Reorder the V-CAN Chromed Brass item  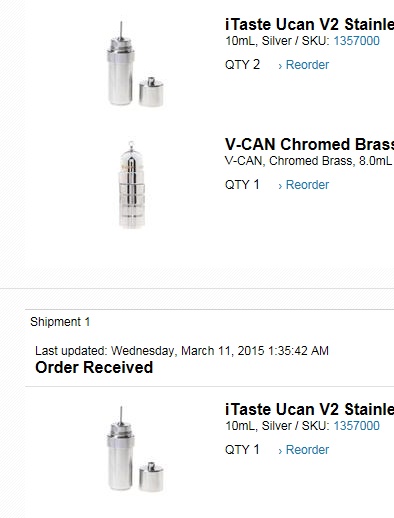pyautogui.click(x=304, y=185)
